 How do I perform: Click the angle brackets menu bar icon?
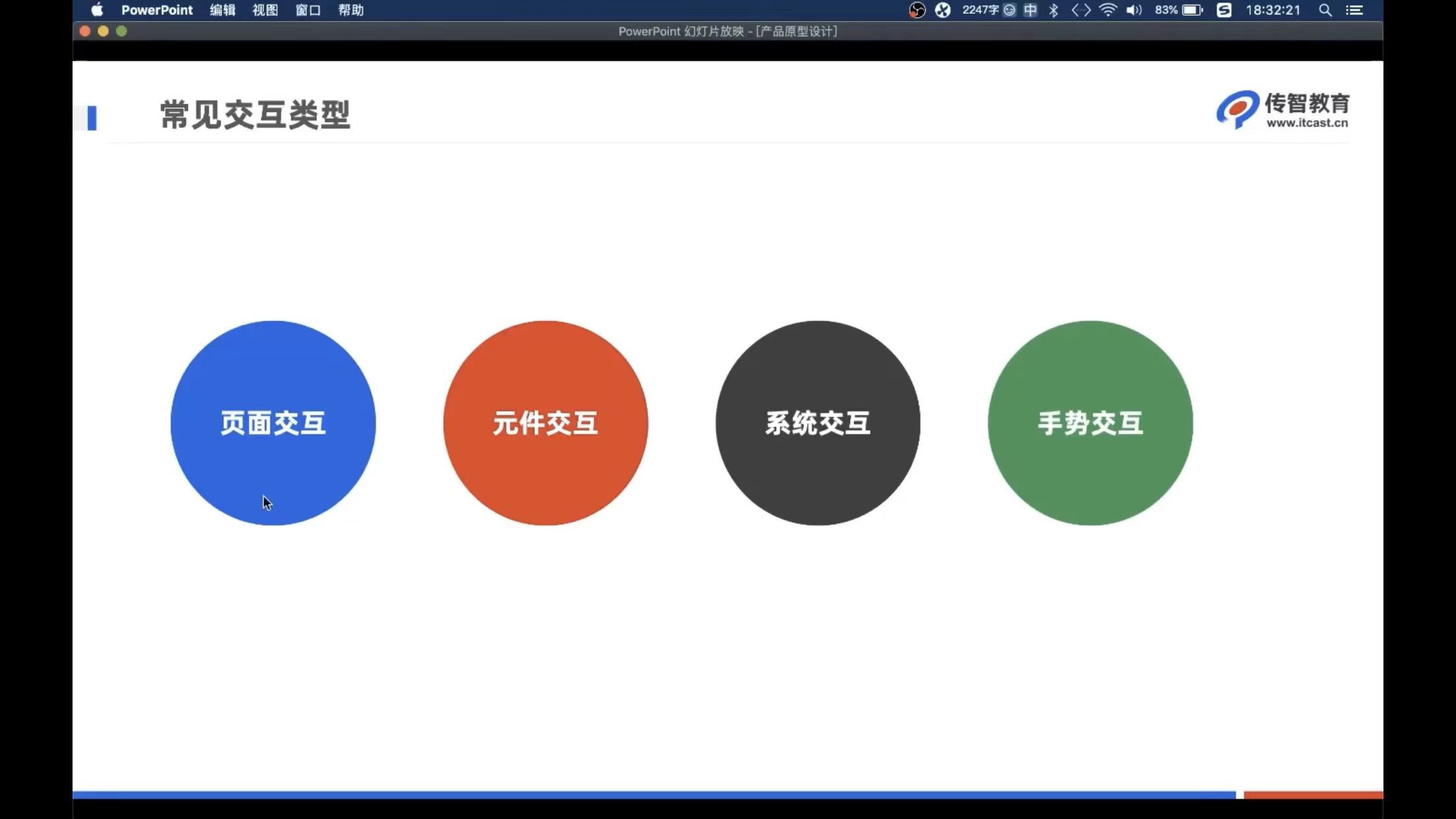click(x=1081, y=10)
